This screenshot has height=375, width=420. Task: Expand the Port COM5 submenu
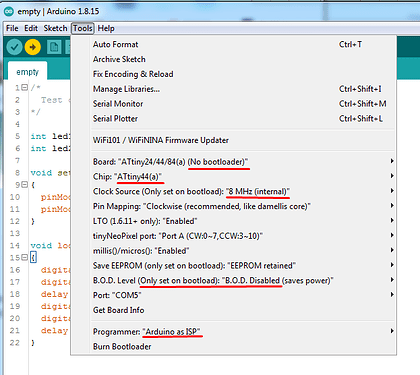(x=233, y=295)
